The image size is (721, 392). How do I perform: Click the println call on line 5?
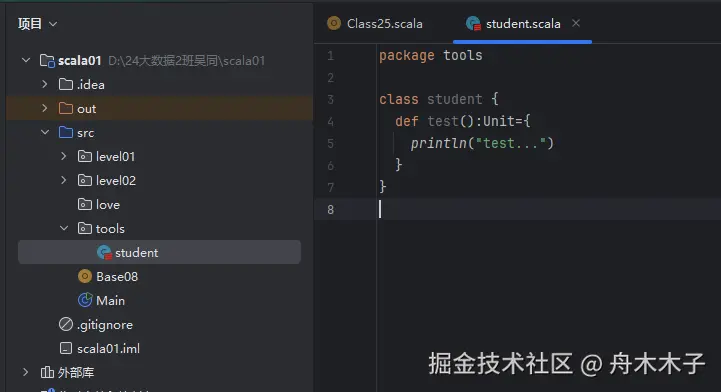pos(439,143)
